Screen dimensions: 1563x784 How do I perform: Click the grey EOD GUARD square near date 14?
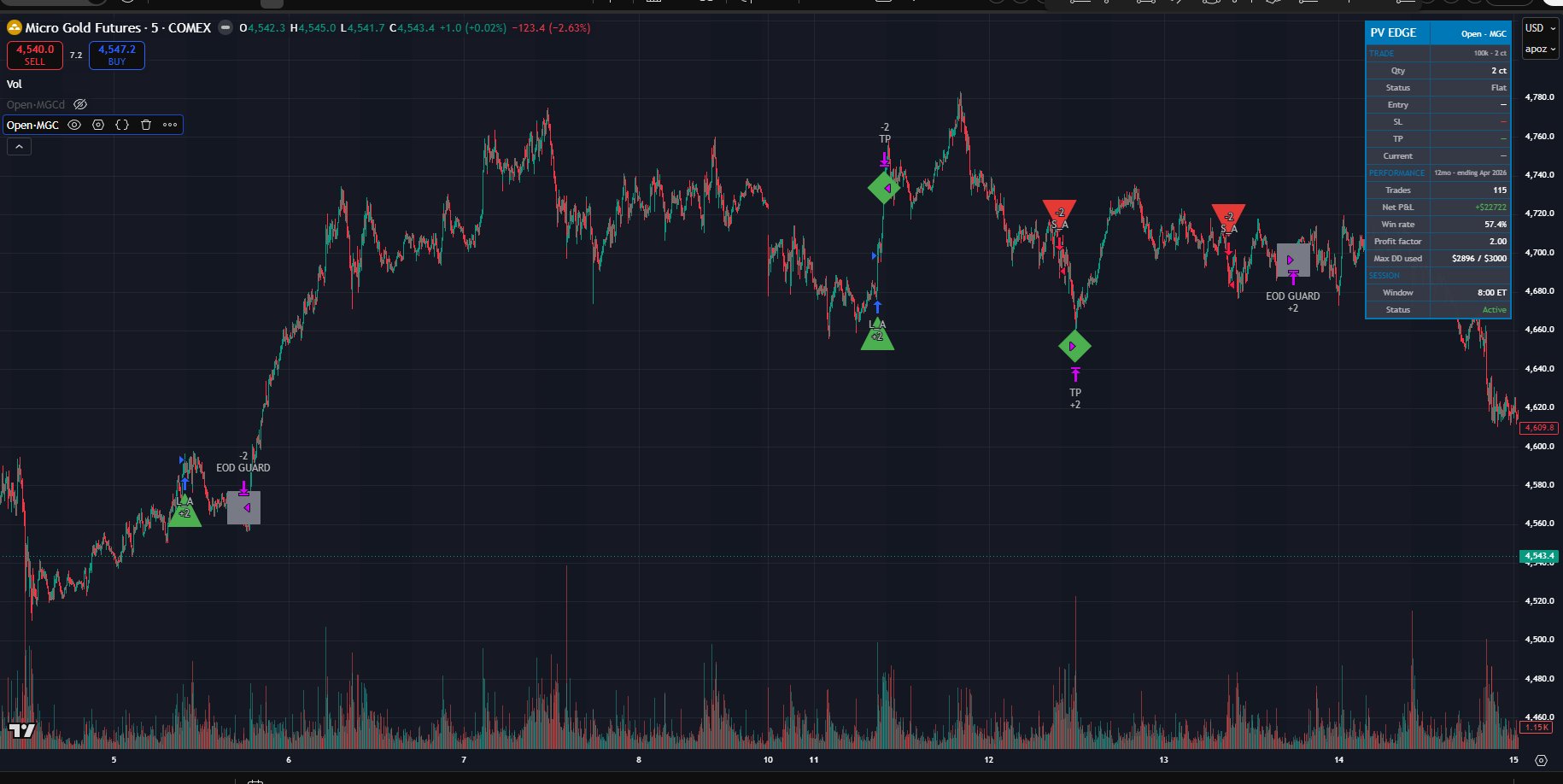coord(1293,260)
